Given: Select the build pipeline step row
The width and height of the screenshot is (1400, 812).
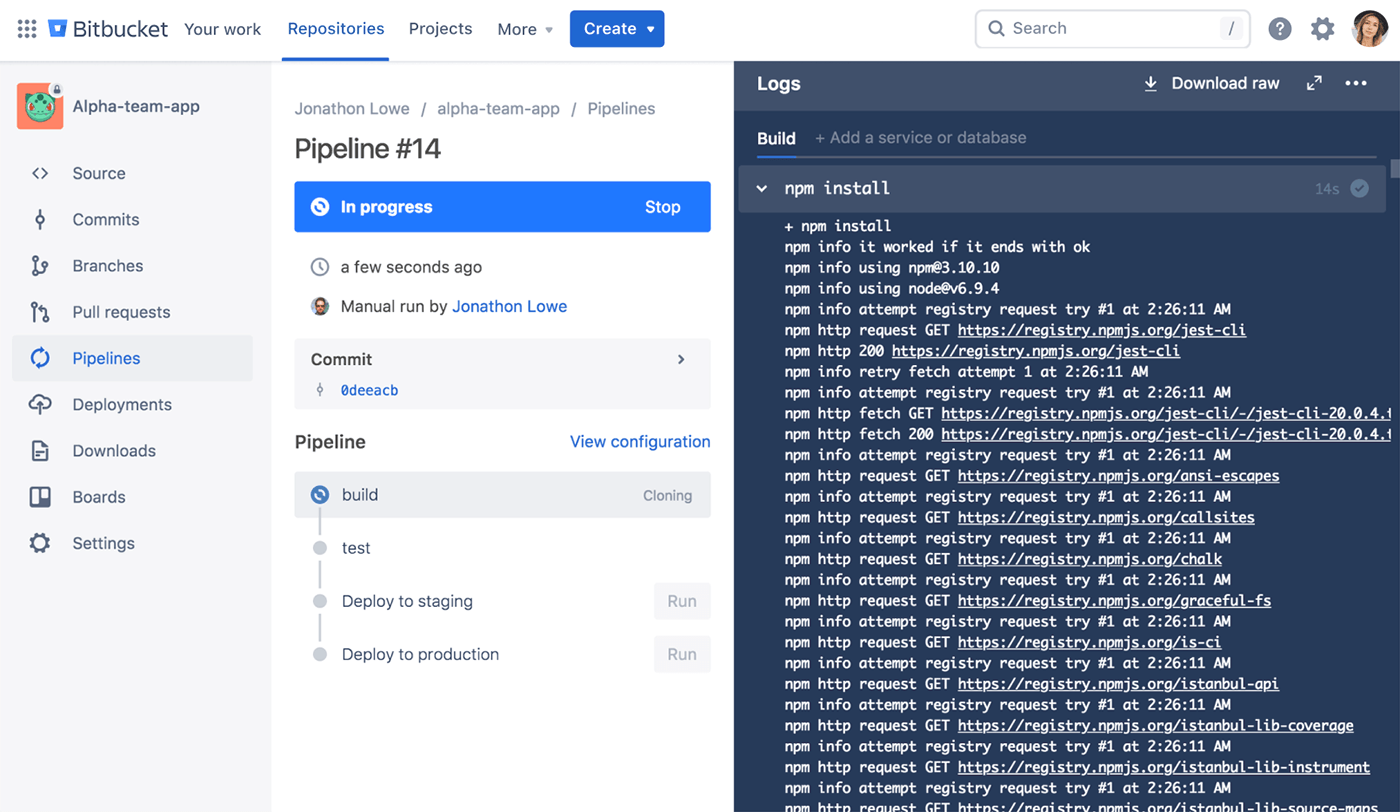Looking at the screenshot, I should [502, 495].
